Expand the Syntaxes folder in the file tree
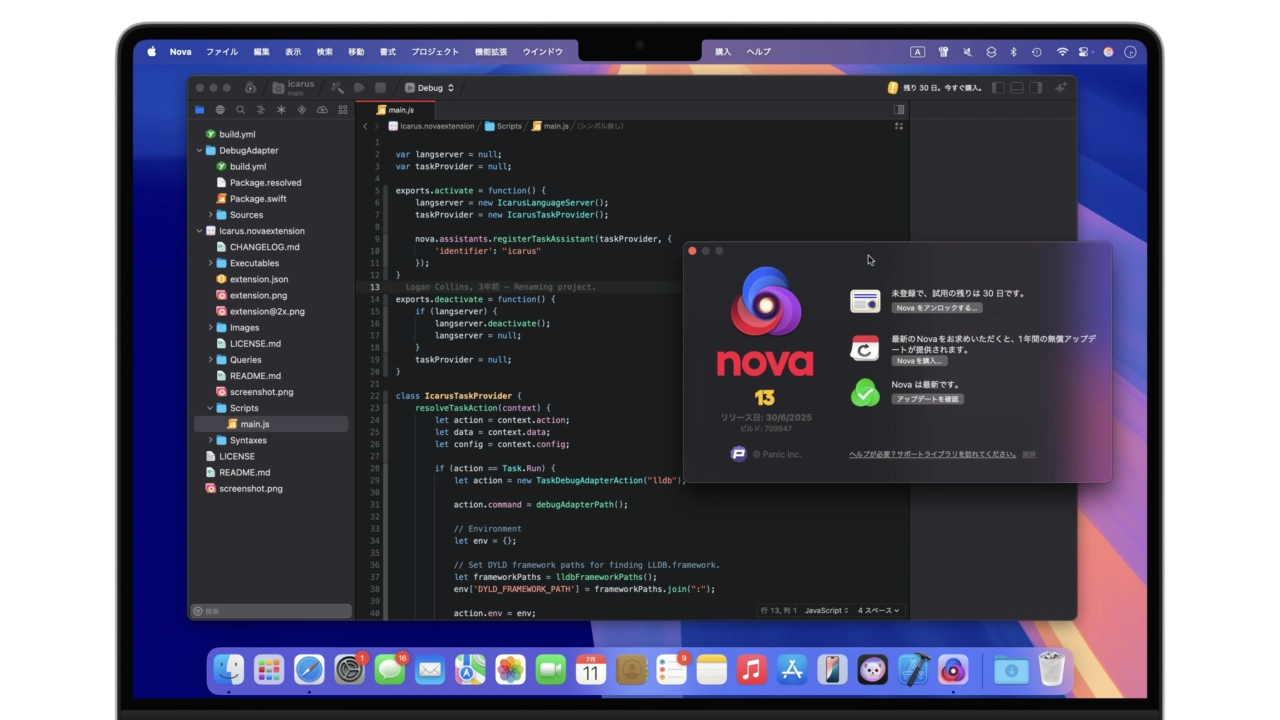Screen dimensions: 1280x720 tap(210, 440)
